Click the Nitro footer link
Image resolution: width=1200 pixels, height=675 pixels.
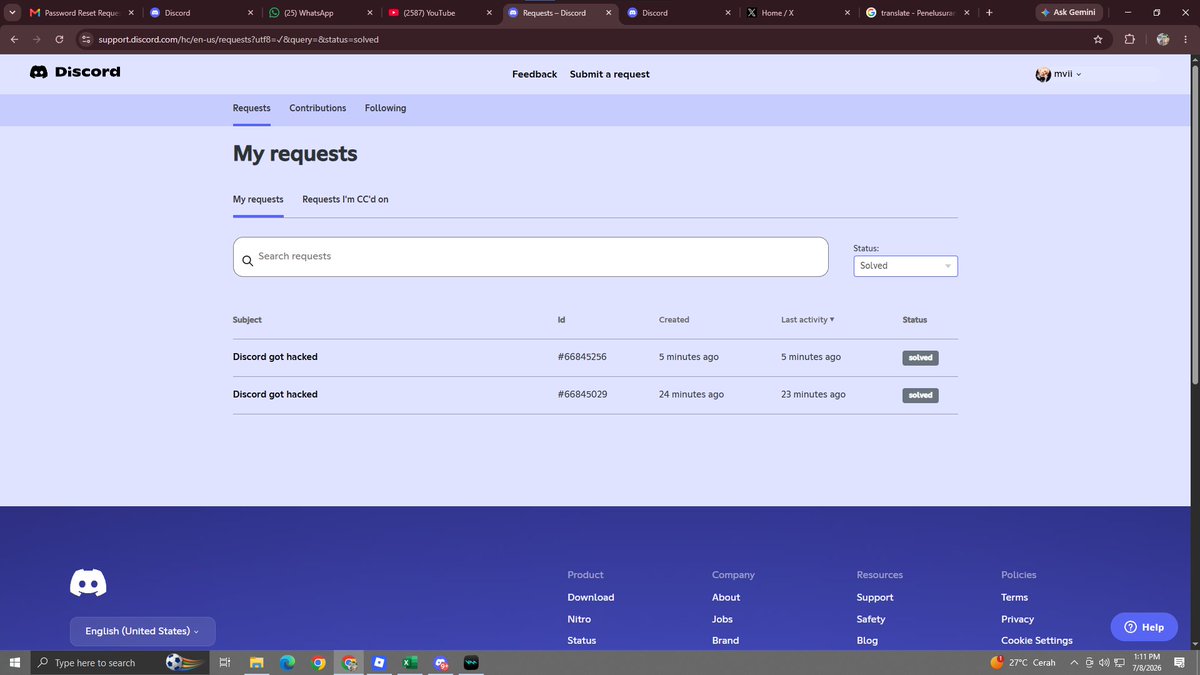click(579, 619)
